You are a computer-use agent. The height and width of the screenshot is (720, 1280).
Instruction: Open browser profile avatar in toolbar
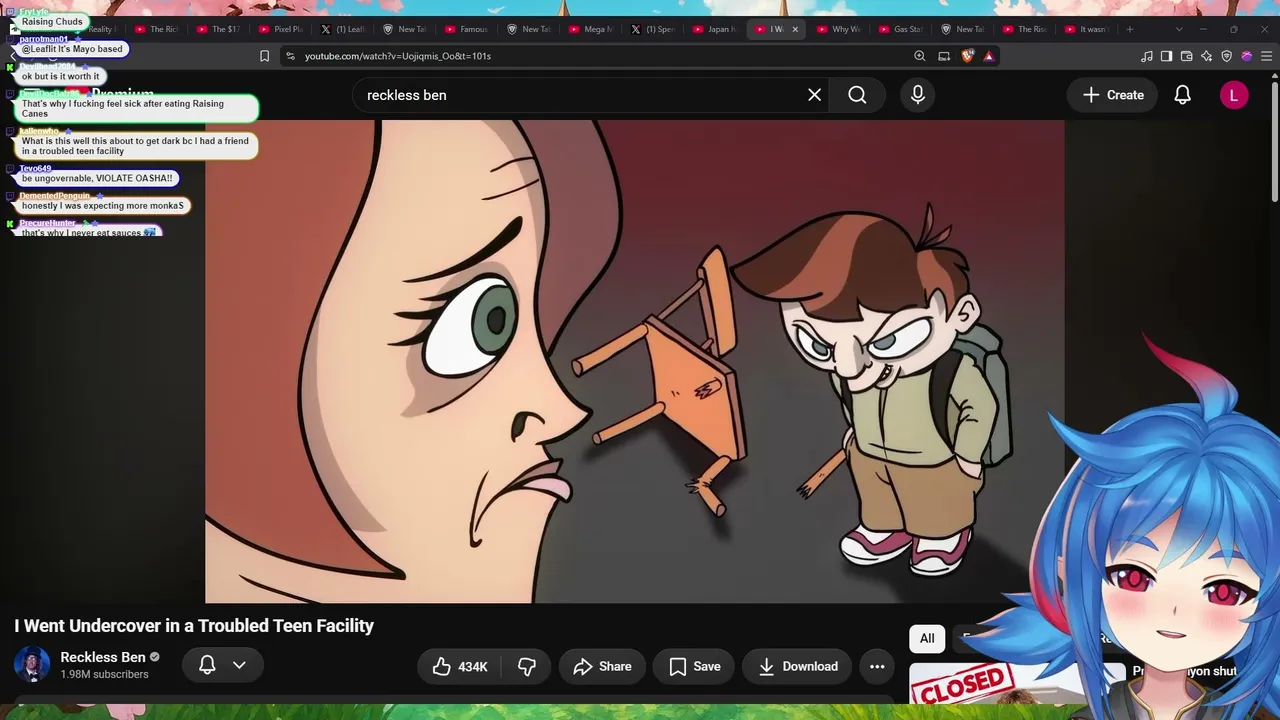[1246, 56]
